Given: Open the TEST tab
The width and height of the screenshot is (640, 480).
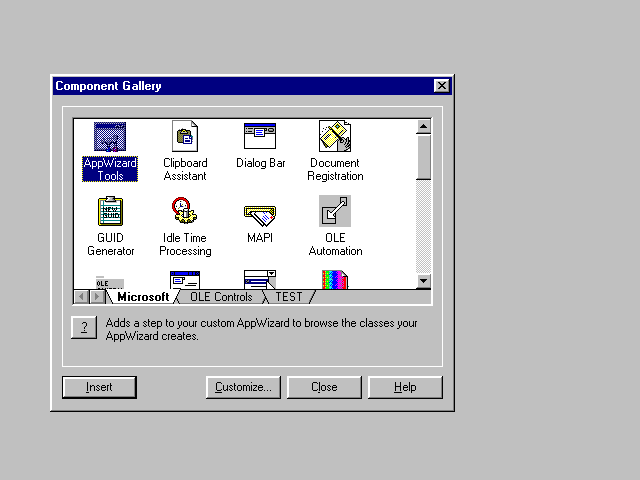Looking at the screenshot, I should pos(289,297).
